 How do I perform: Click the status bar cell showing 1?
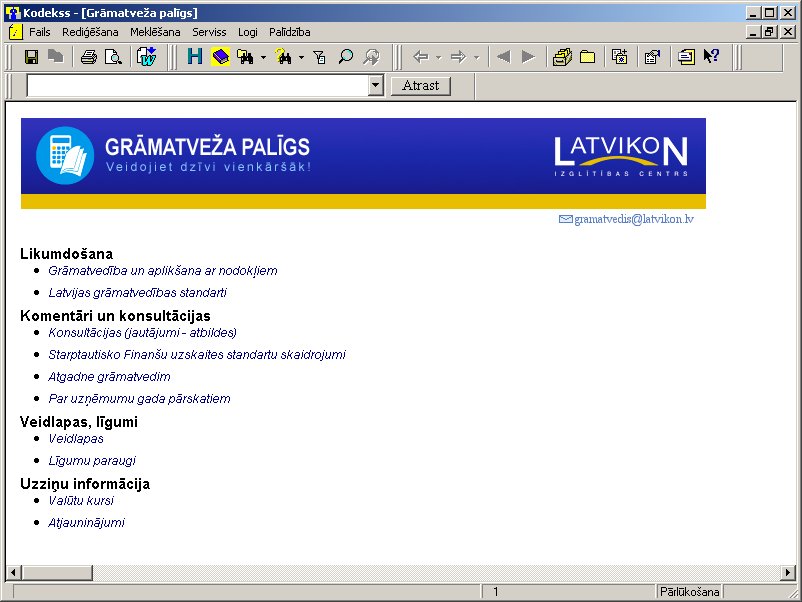[x=569, y=592]
